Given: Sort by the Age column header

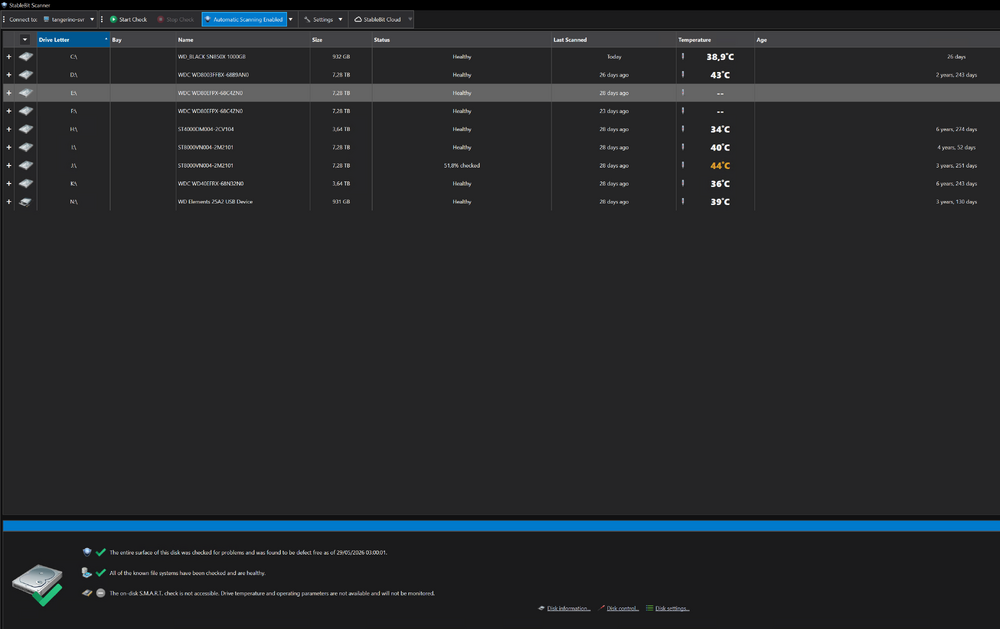Looking at the screenshot, I should [x=877, y=40].
